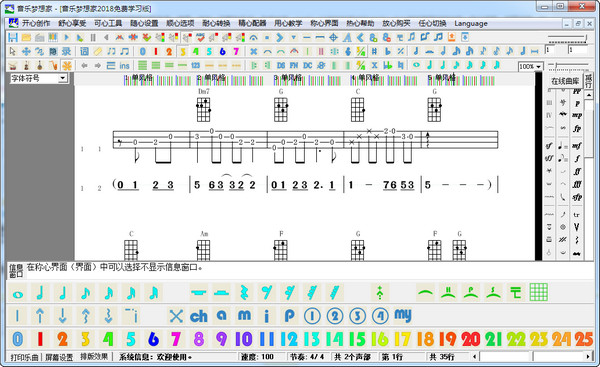Click the chord grid diagram icon
The image size is (600, 367).
click(538, 293)
